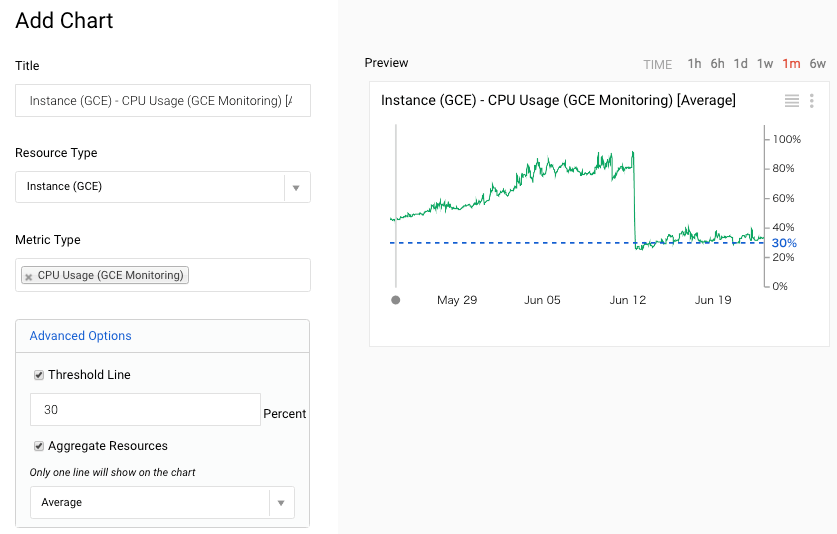Screen dimensions: 837x534
Task: Select the 6h time range
Action: (717, 64)
